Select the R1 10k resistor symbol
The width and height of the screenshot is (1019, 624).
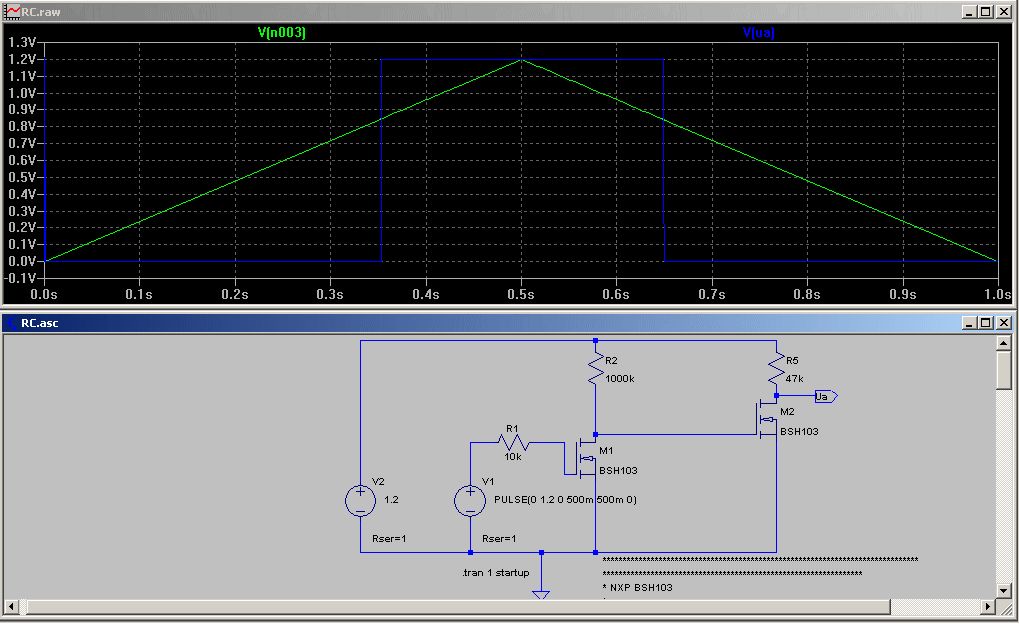(x=513, y=443)
